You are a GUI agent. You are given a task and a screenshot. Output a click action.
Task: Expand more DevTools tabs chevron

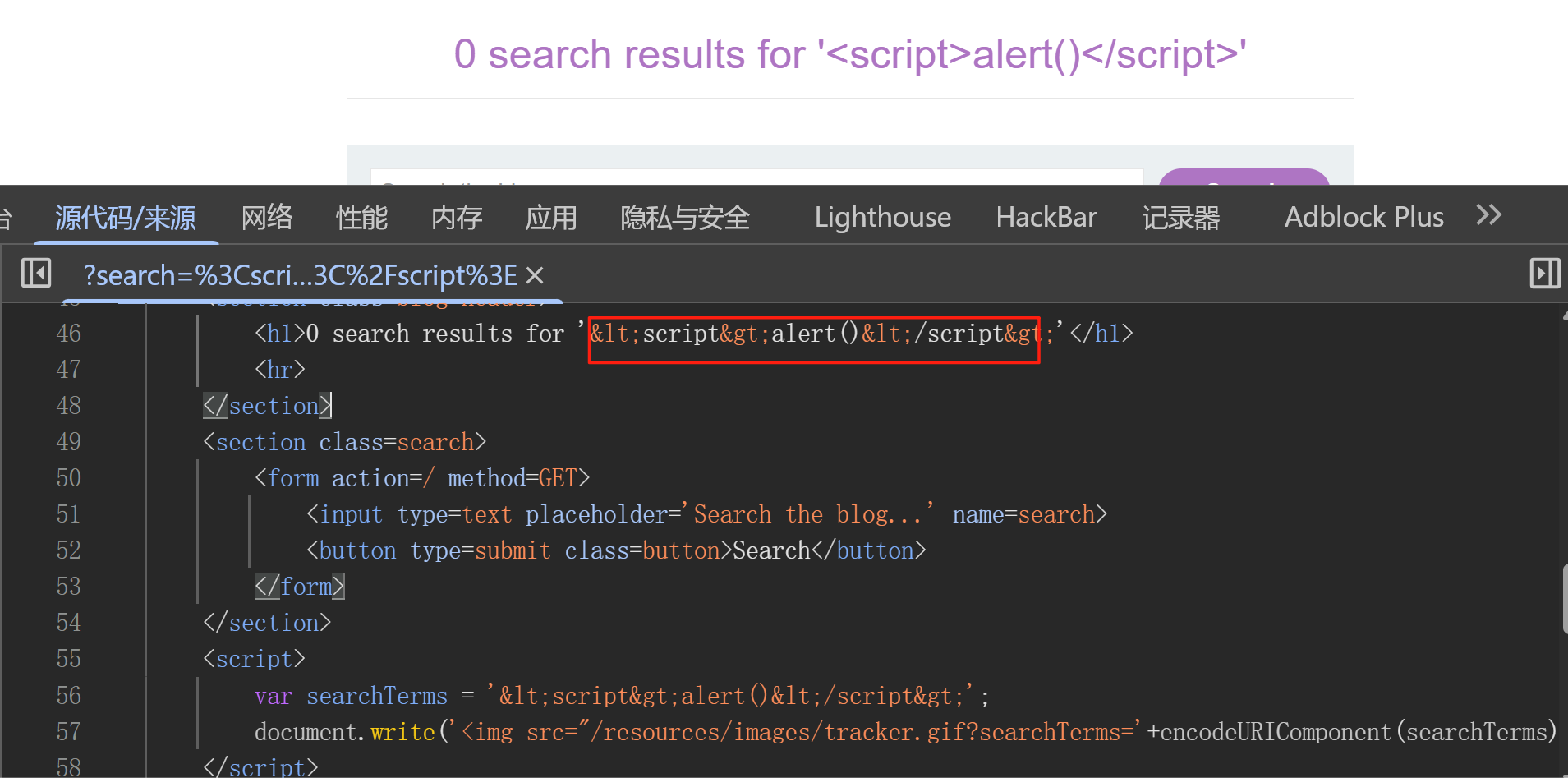pyautogui.click(x=1489, y=215)
